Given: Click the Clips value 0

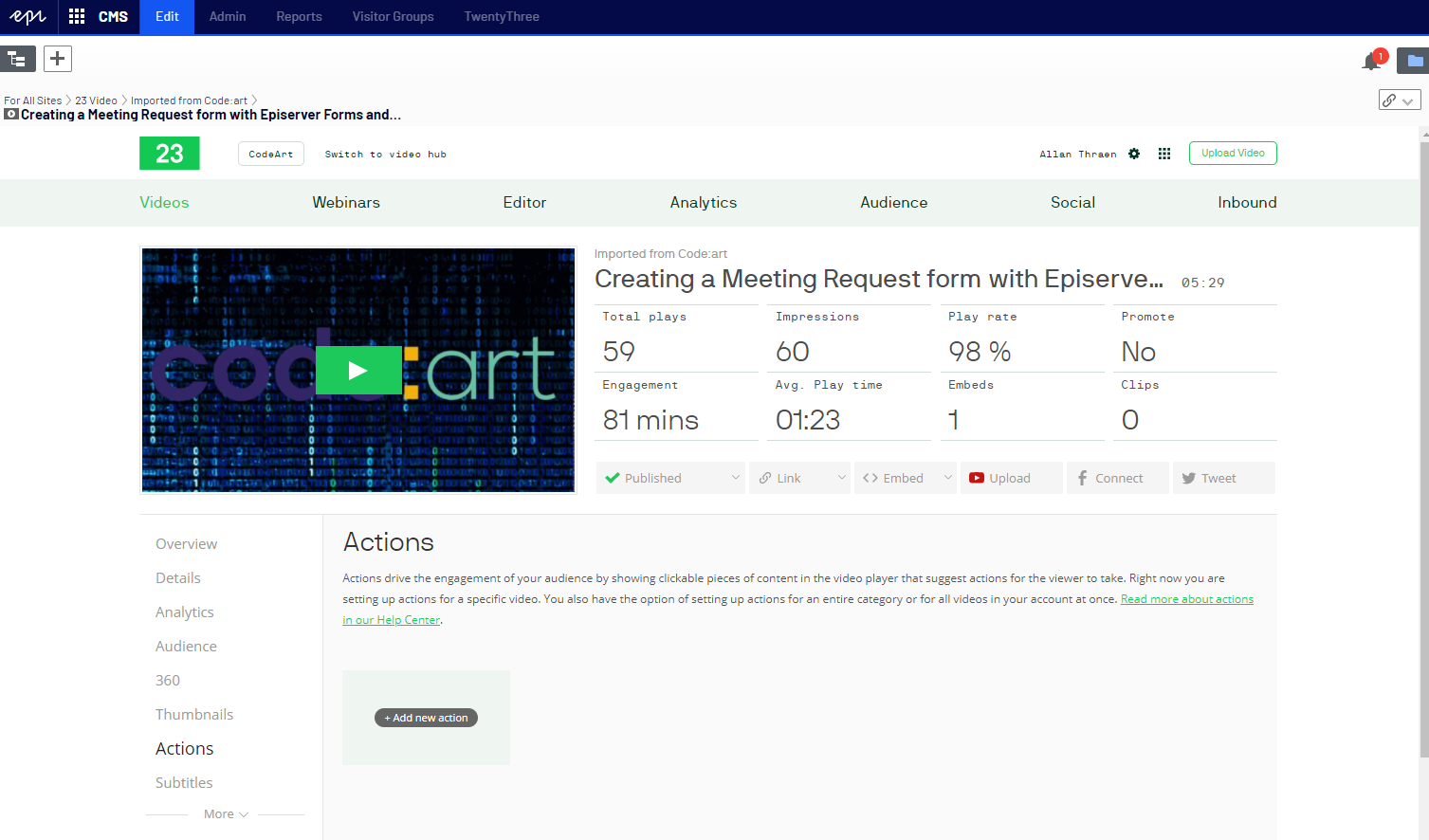Looking at the screenshot, I should pyautogui.click(x=1130, y=420).
